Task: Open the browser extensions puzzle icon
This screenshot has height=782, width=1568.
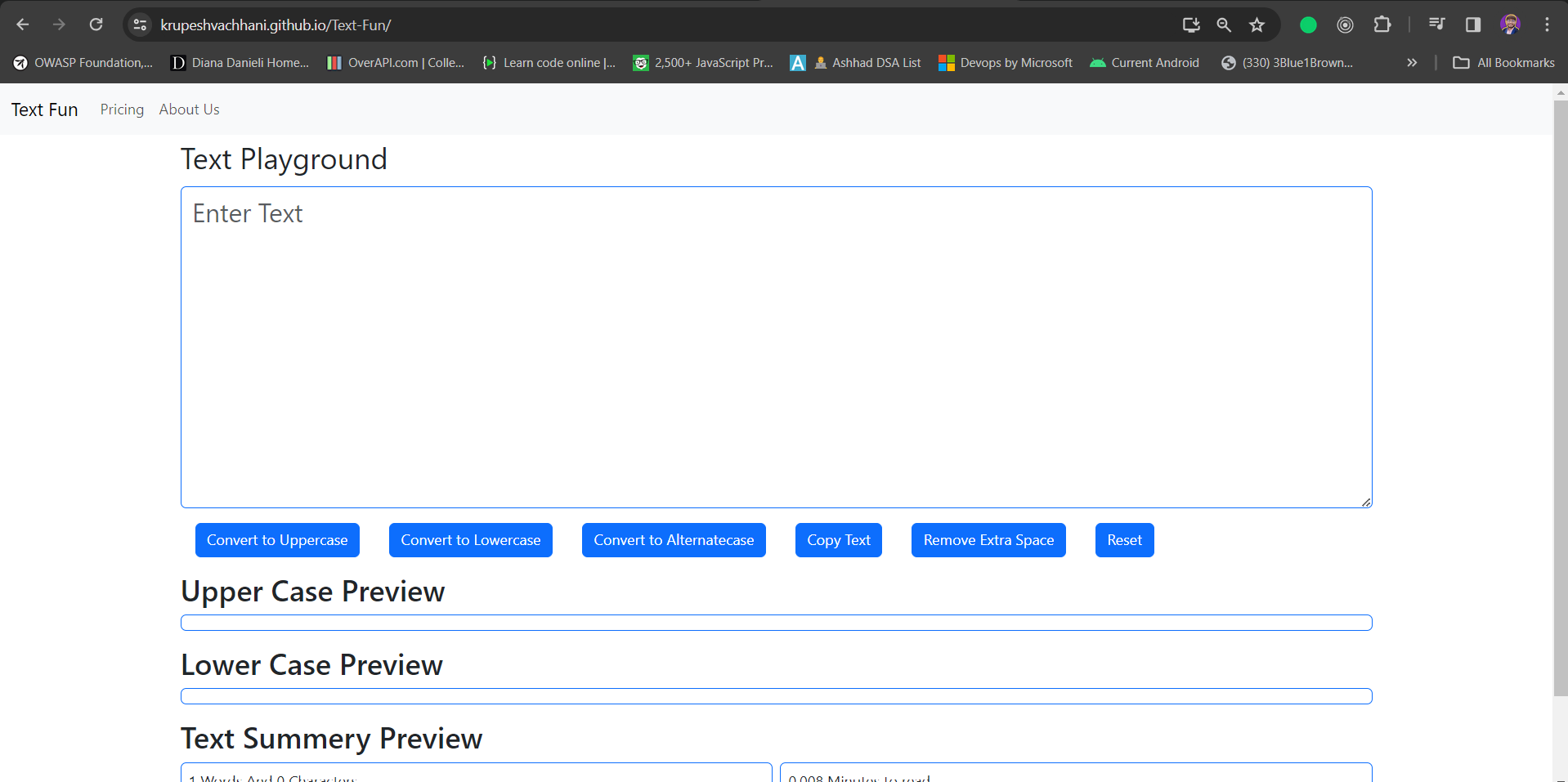Action: tap(1382, 25)
